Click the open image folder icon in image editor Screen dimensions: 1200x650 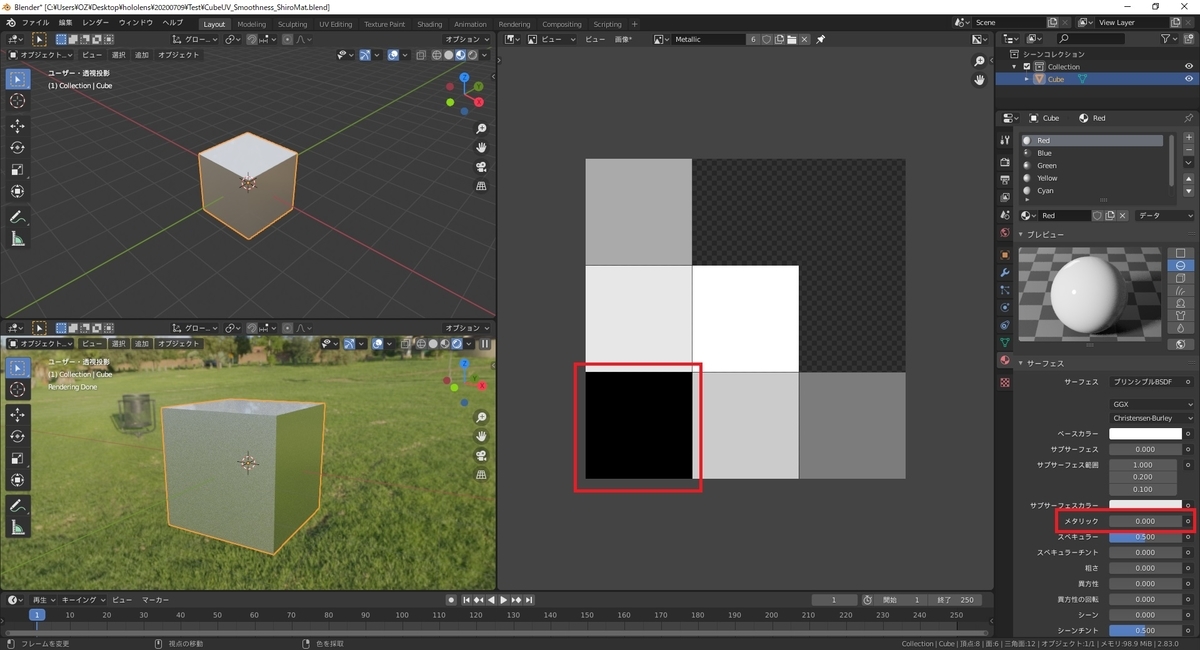point(791,39)
